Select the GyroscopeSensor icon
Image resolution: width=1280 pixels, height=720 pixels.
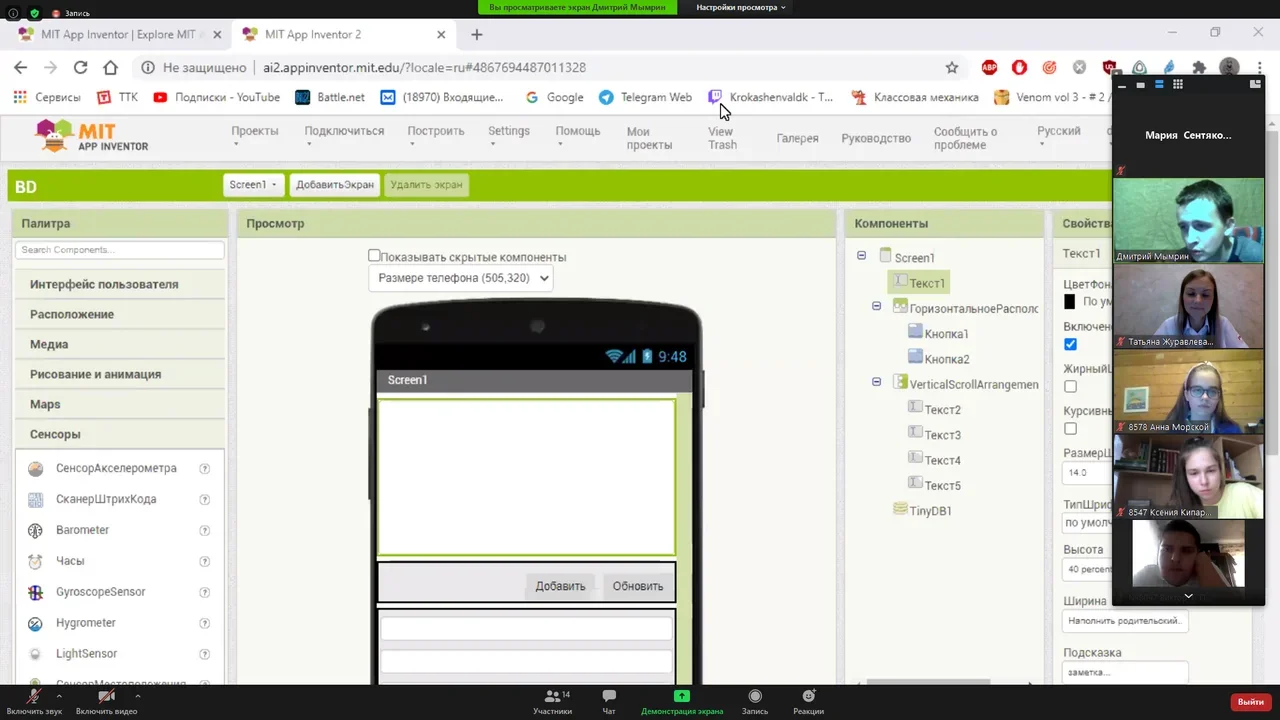[x=36, y=592]
